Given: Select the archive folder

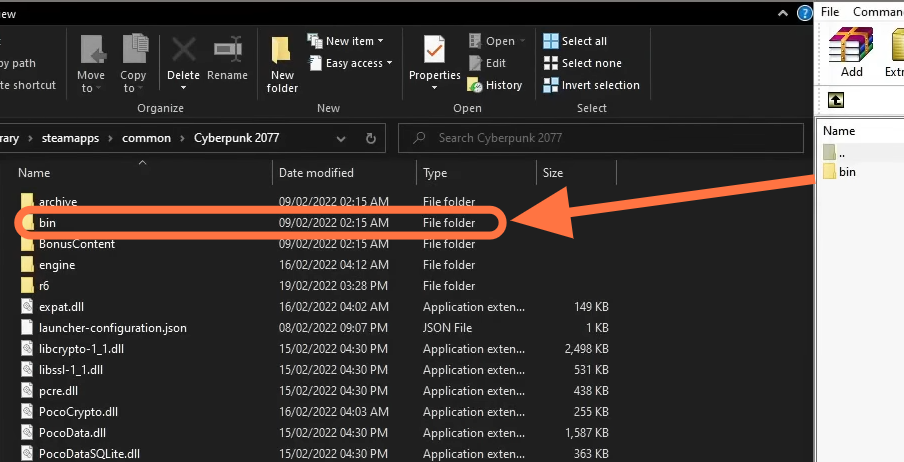Looking at the screenshot, I should tap(58, 201).
